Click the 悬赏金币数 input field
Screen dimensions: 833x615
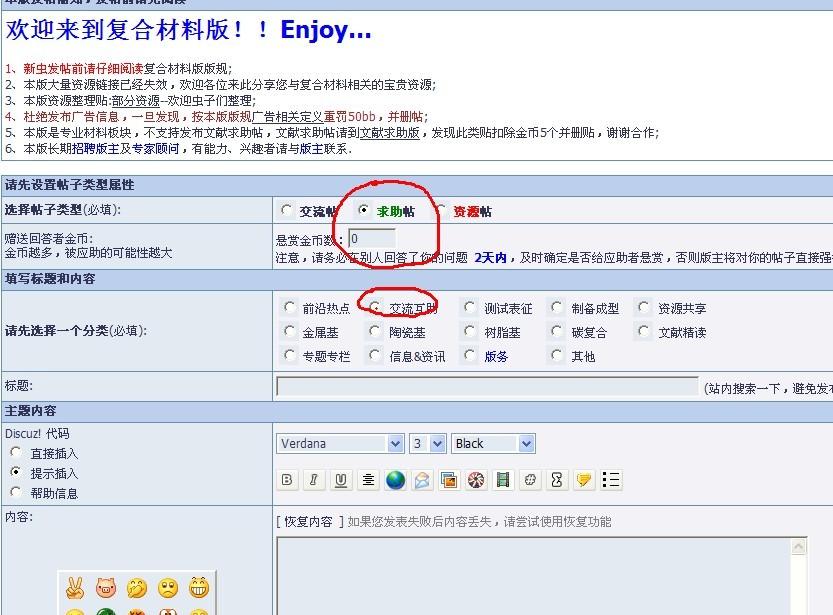(372, 238)
